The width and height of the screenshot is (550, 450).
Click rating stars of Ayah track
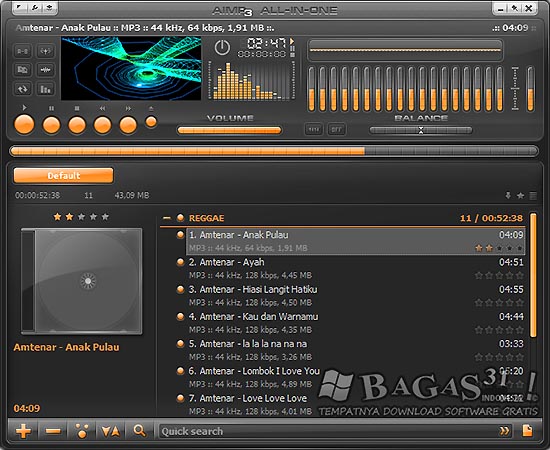pyautogui.click(x=499, y=276)
